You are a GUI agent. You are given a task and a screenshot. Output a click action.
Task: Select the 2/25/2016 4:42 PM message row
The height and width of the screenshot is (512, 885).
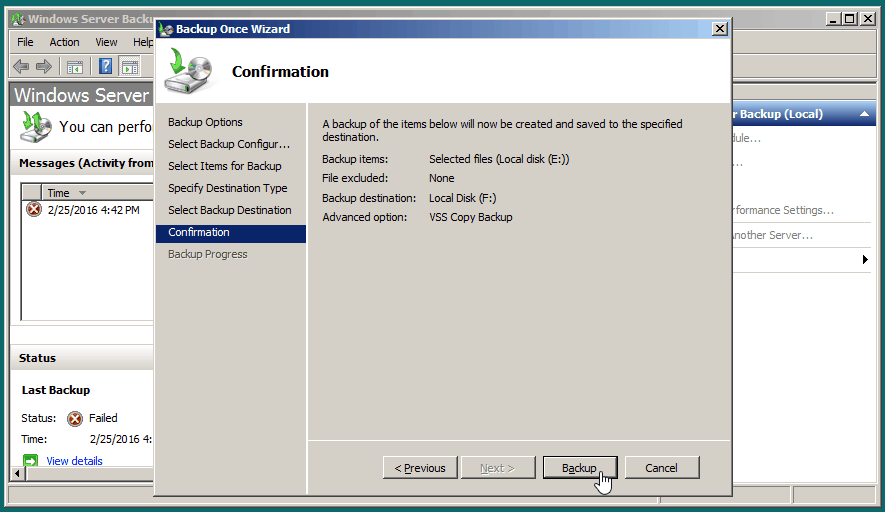click(88, 210)
